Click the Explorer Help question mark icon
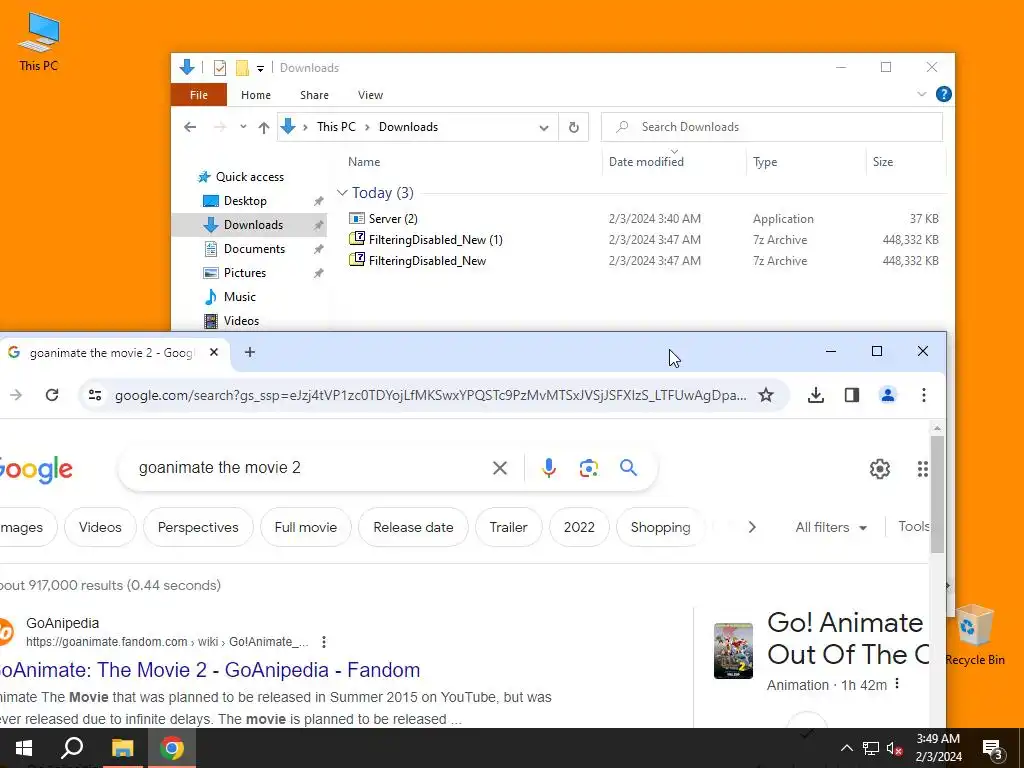Screen dimensions: 1024x768 point(943,94)
